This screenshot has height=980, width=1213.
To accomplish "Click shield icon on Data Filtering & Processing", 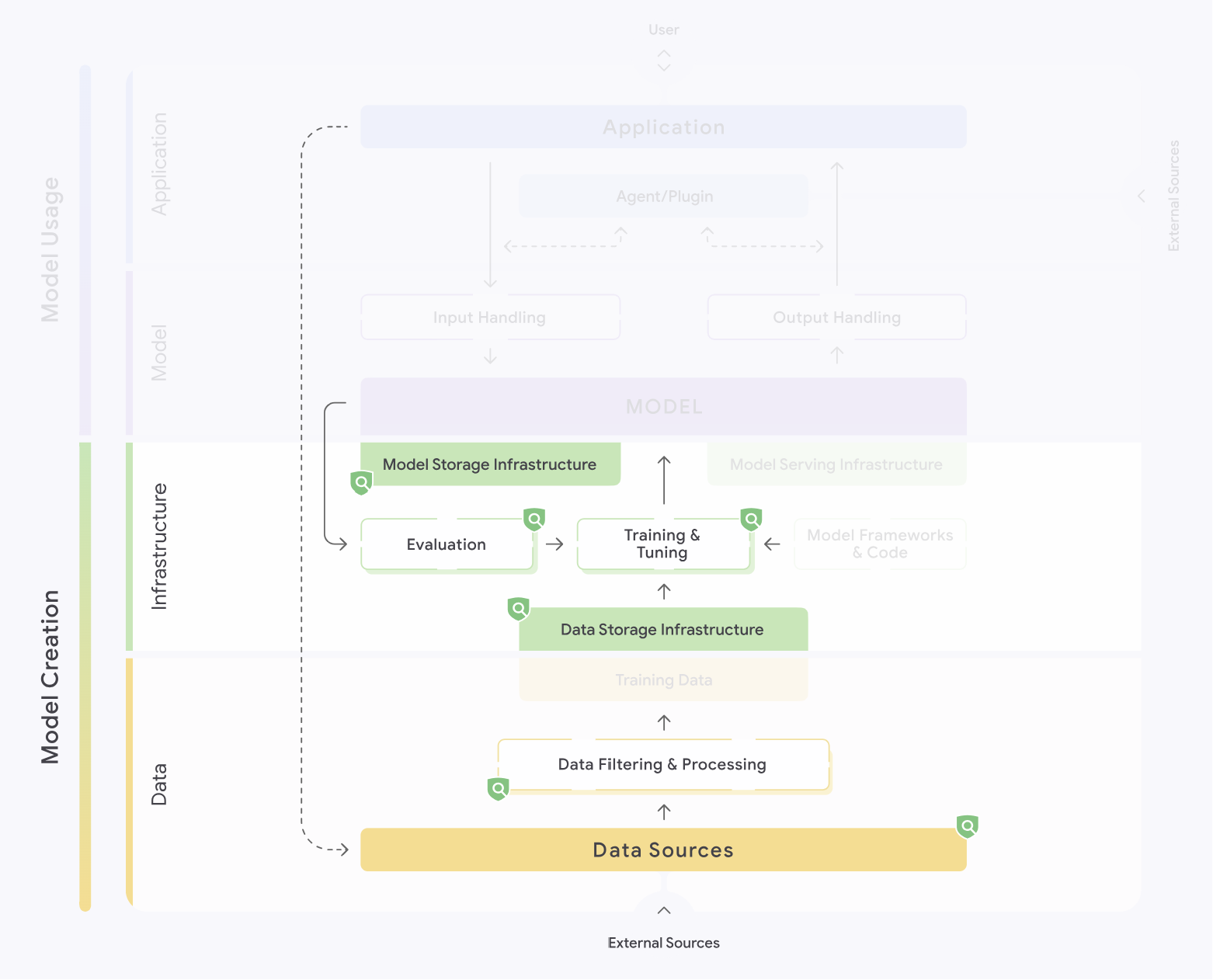I will (x=499, y=789).
